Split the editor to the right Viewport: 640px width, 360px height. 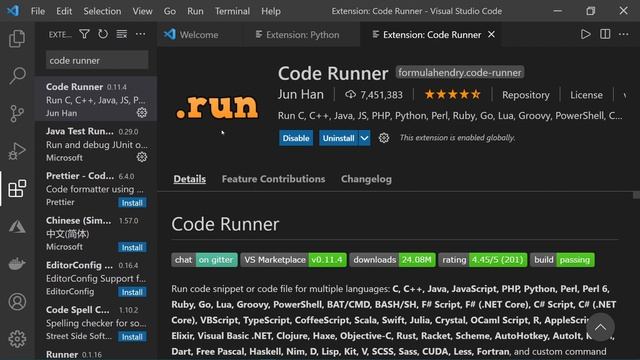(x=605, y=34)
